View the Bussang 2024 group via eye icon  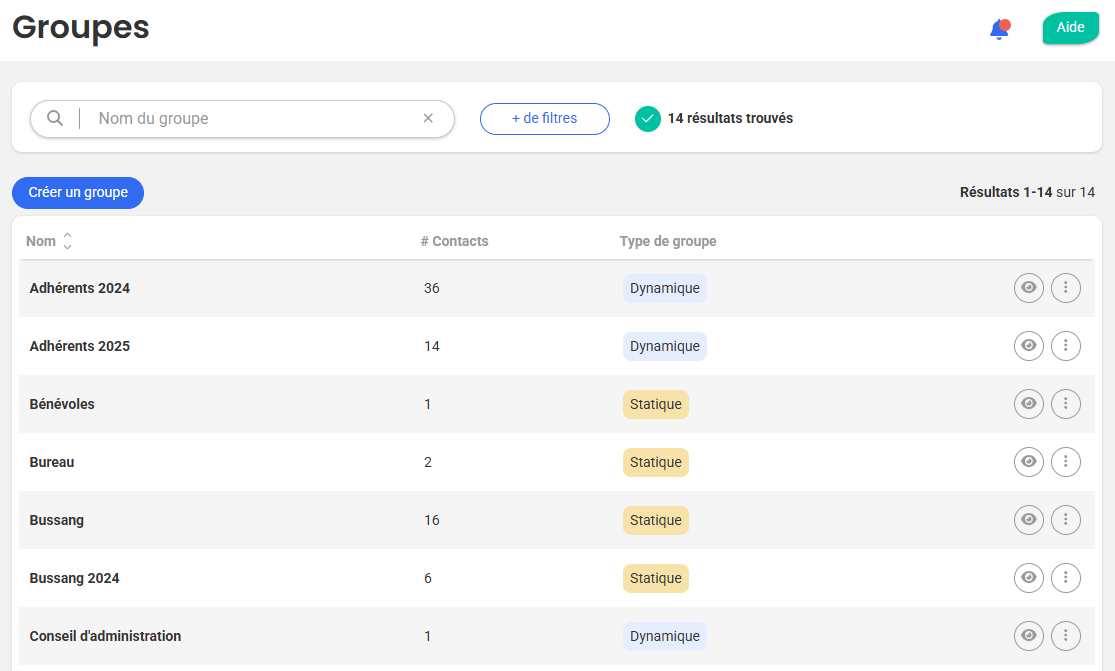1028,578
